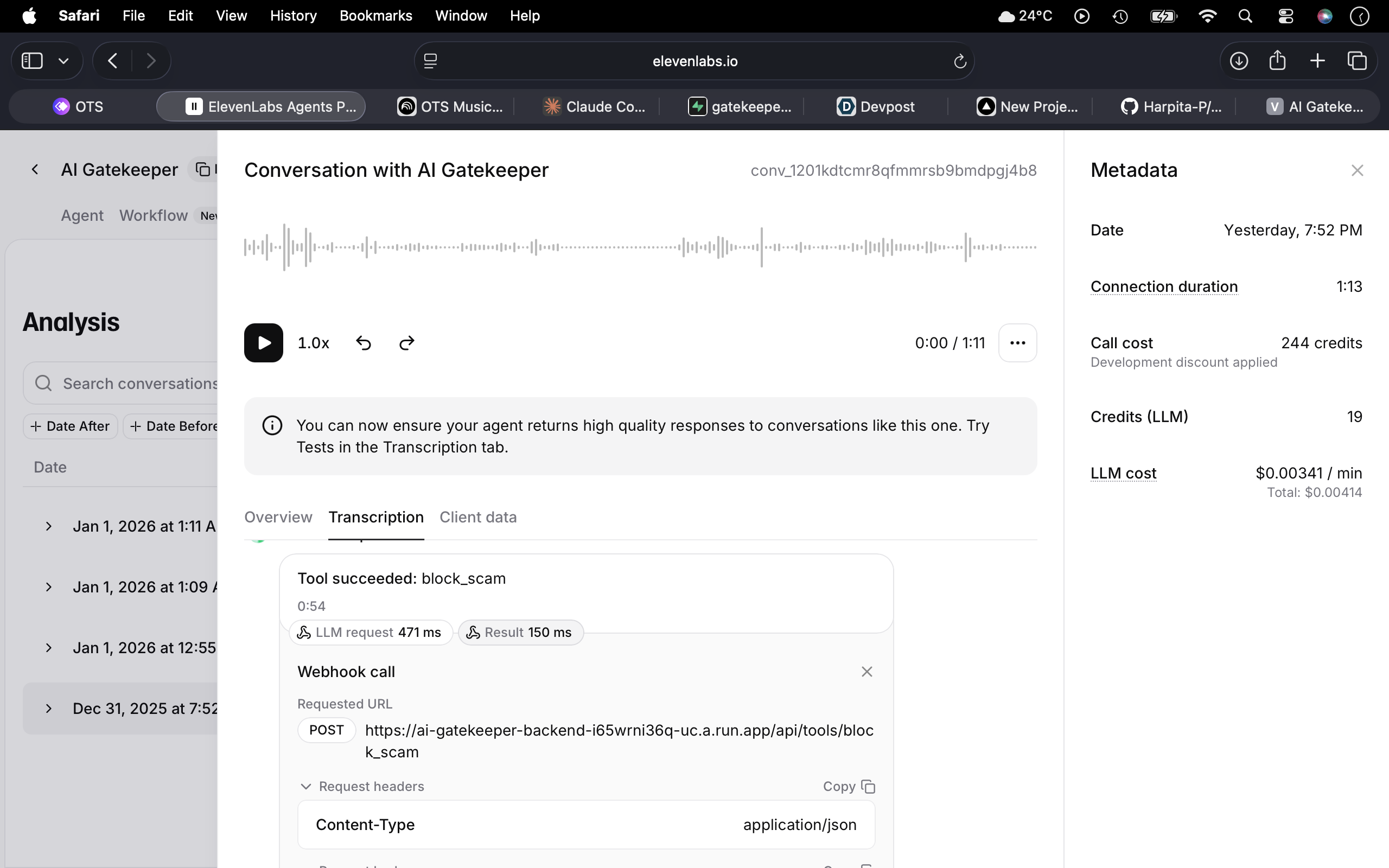Viewport: 1389px width, 868px height.
Task: Select the conversation ID text
Action: (x=894, y=170)
